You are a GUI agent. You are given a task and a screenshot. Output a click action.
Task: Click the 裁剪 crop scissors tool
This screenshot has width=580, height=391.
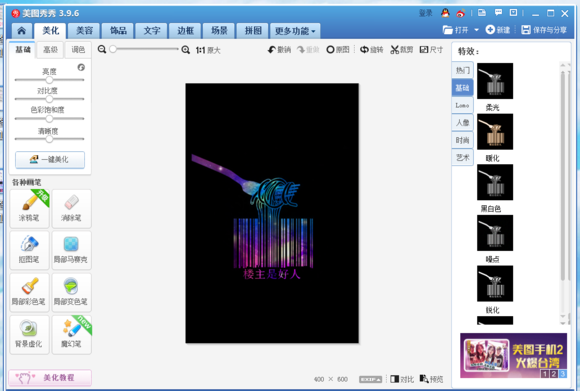pyautogui.click(x=402, y=50)
